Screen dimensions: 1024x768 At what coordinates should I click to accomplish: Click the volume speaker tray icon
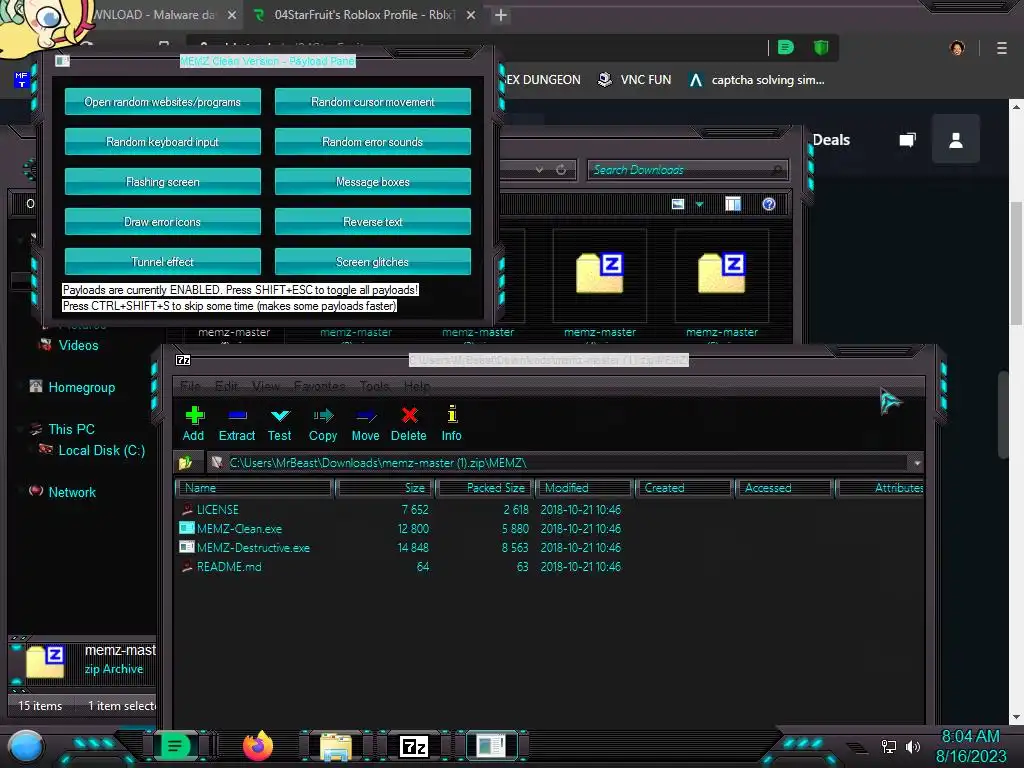[x=912, y=746]
